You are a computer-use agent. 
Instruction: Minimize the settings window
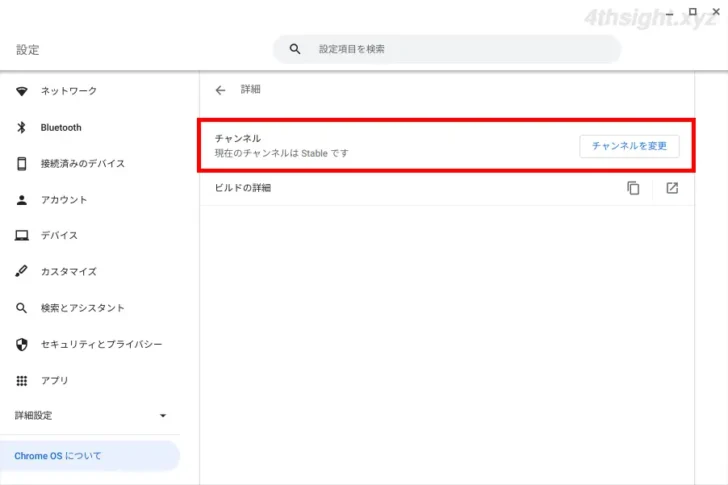(x=669, y=13)
